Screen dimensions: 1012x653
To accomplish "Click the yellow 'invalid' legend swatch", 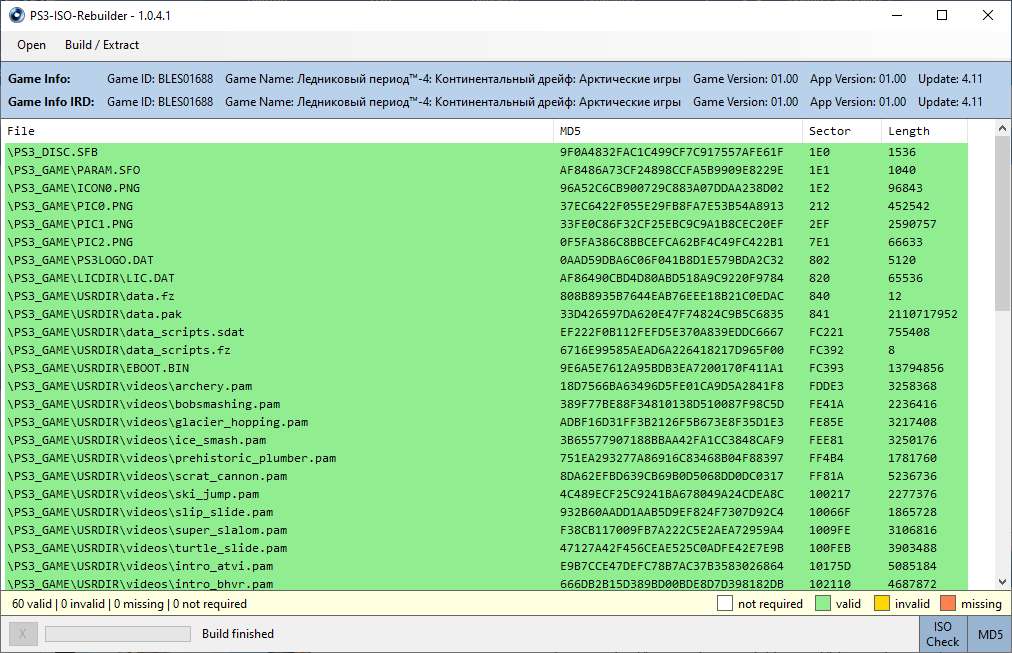I will 883,604.
